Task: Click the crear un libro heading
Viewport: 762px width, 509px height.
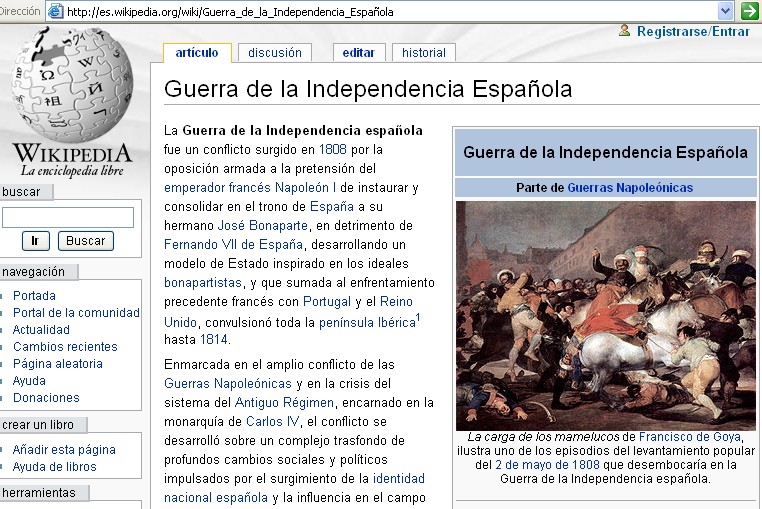Action: coord(38,425)
